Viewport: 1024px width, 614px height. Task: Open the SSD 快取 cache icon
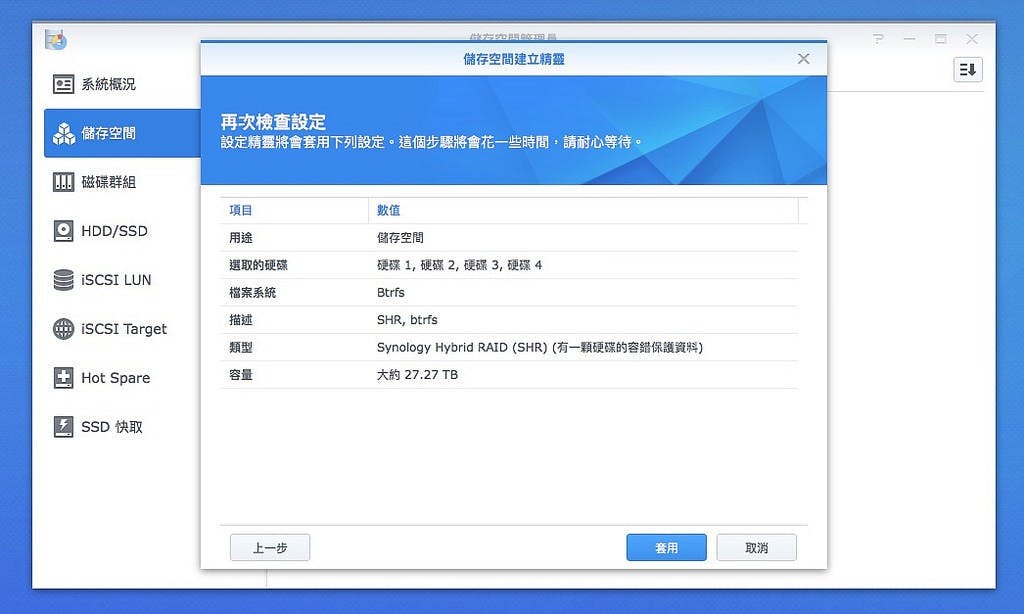click(x=63, y=427)
